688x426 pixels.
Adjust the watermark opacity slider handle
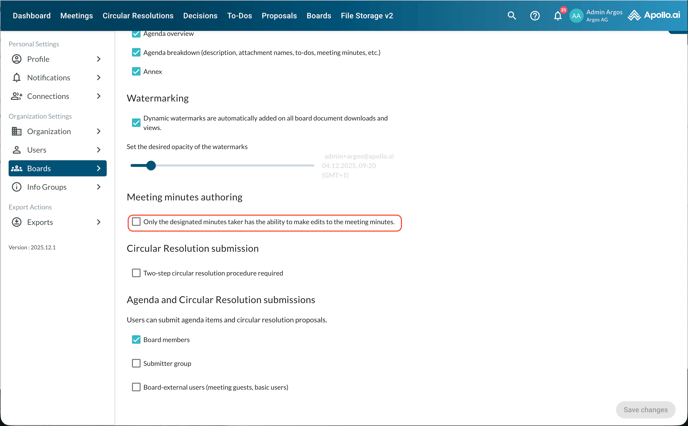[x=151, y=166]
